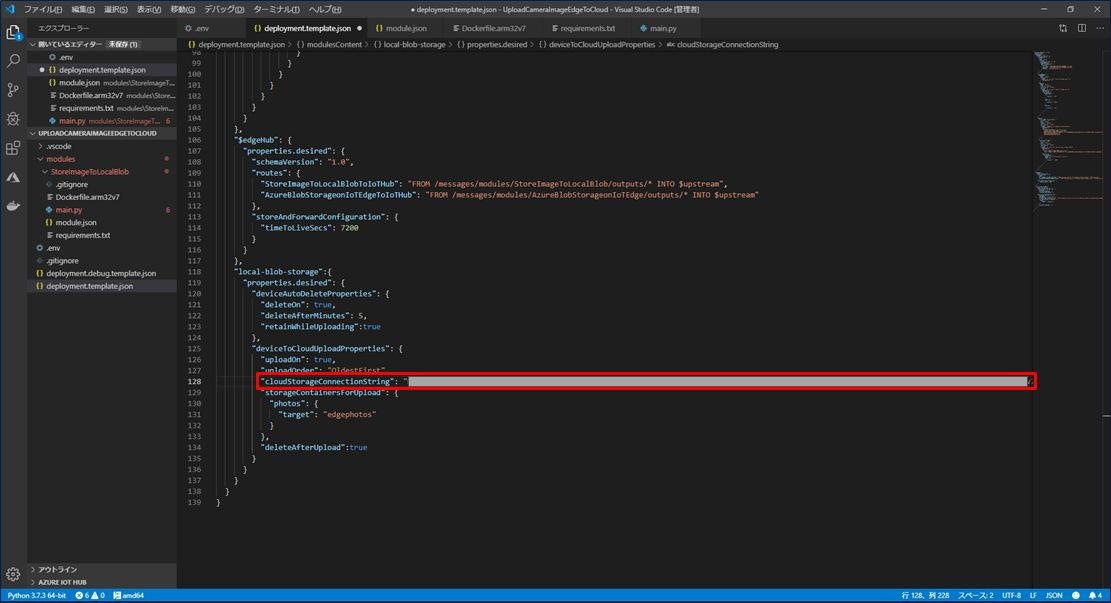Open the feedback smiley in the status bar
1111x603 pixels.
(x=1074, y=595)
